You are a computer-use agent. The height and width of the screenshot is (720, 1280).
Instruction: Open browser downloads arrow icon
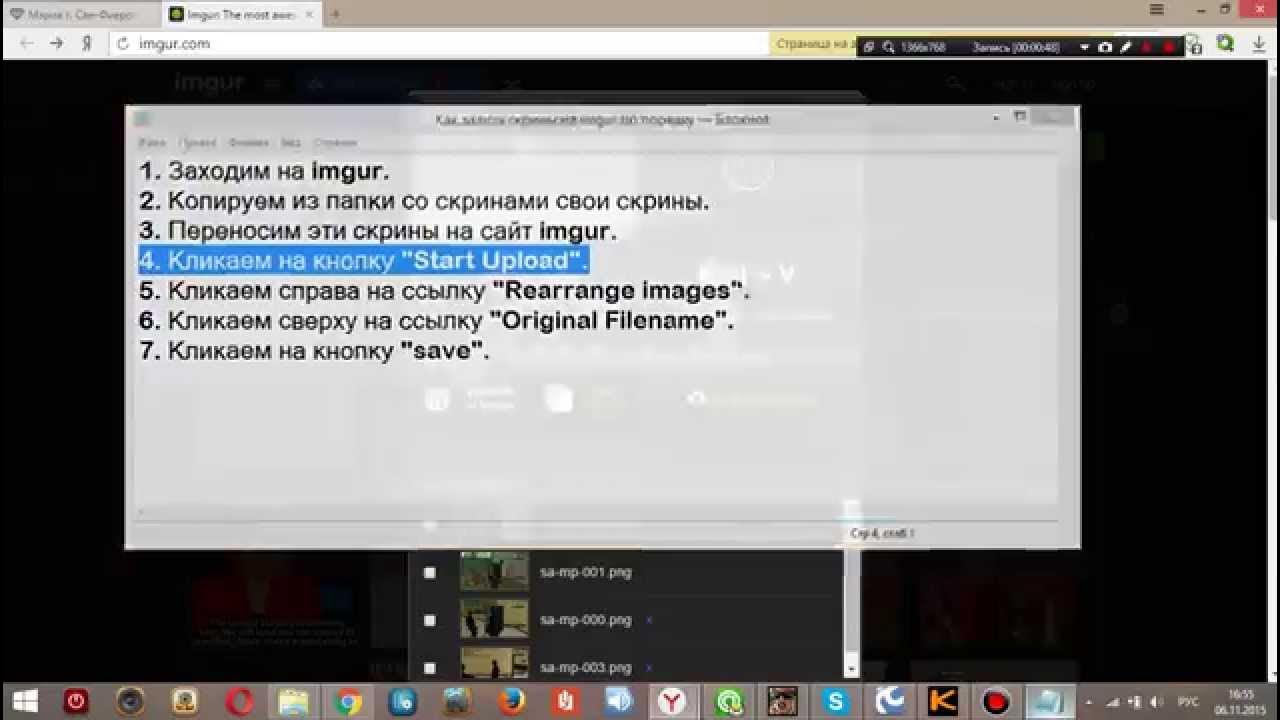click(1260, 44)
